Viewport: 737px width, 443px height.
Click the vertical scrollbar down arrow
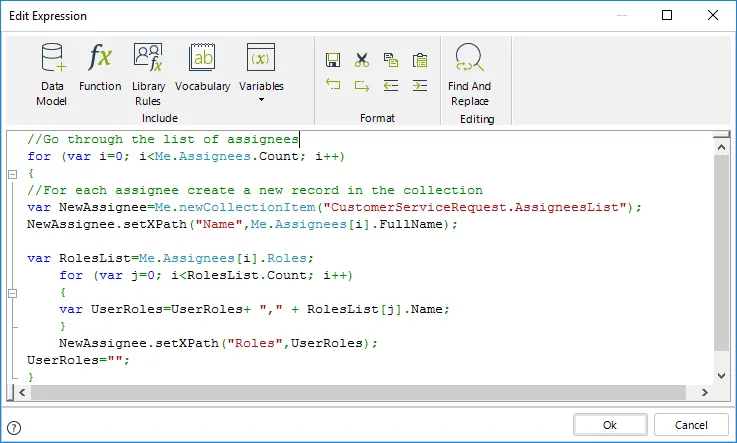[x=721, y=375]
